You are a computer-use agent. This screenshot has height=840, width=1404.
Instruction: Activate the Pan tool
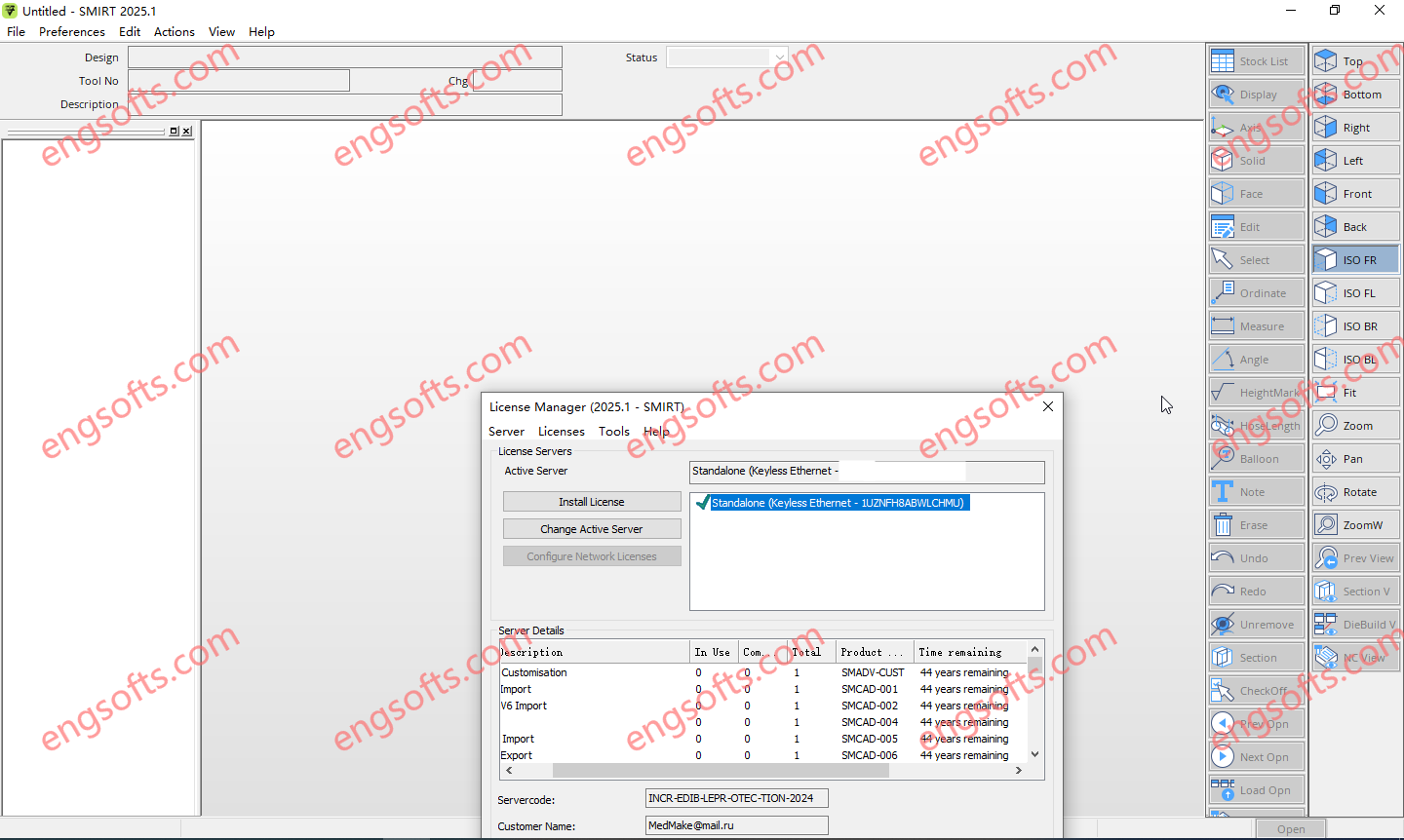pos(1355,459)
